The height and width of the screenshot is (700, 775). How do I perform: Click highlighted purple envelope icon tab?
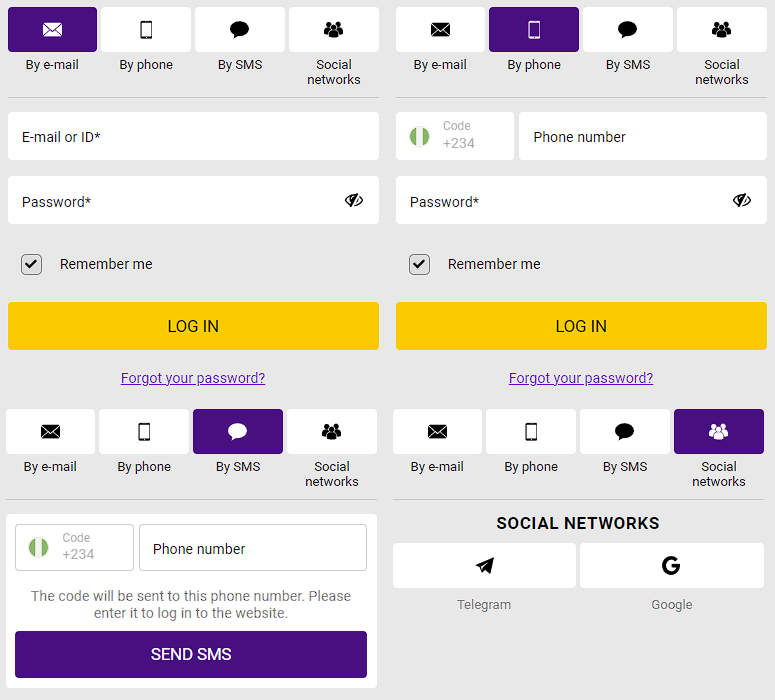(52, 30)
